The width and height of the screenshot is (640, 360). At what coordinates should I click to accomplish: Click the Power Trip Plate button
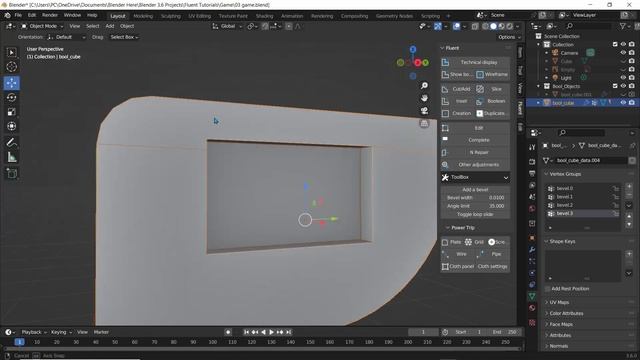tap(452, 242)
